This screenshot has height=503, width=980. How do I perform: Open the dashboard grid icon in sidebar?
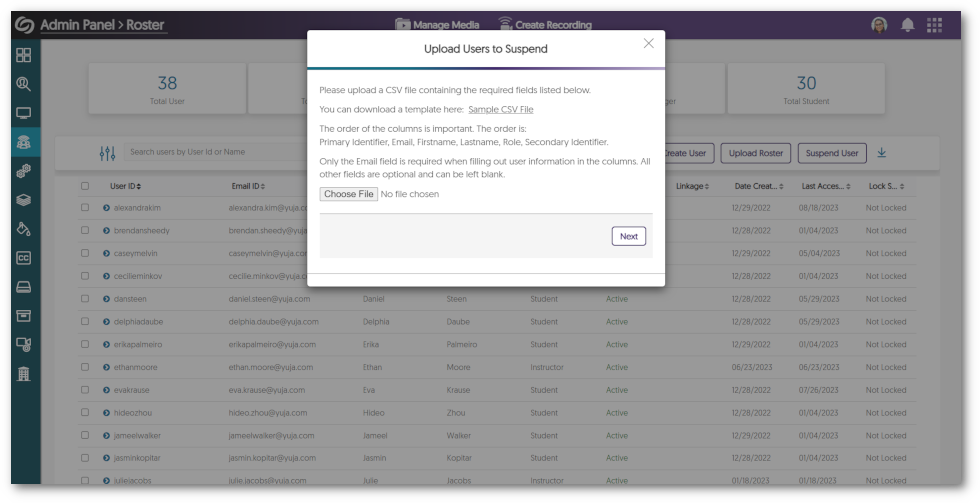24,55
